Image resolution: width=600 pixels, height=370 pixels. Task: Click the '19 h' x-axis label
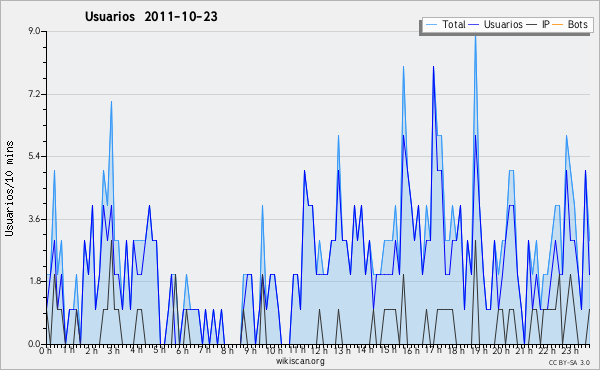tap(479, 351)
